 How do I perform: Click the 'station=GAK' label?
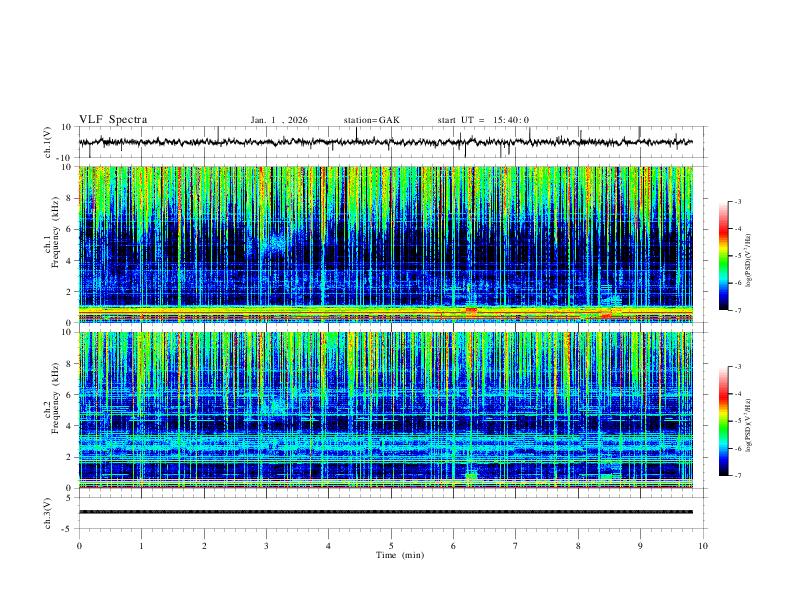[x=371, y=120]
